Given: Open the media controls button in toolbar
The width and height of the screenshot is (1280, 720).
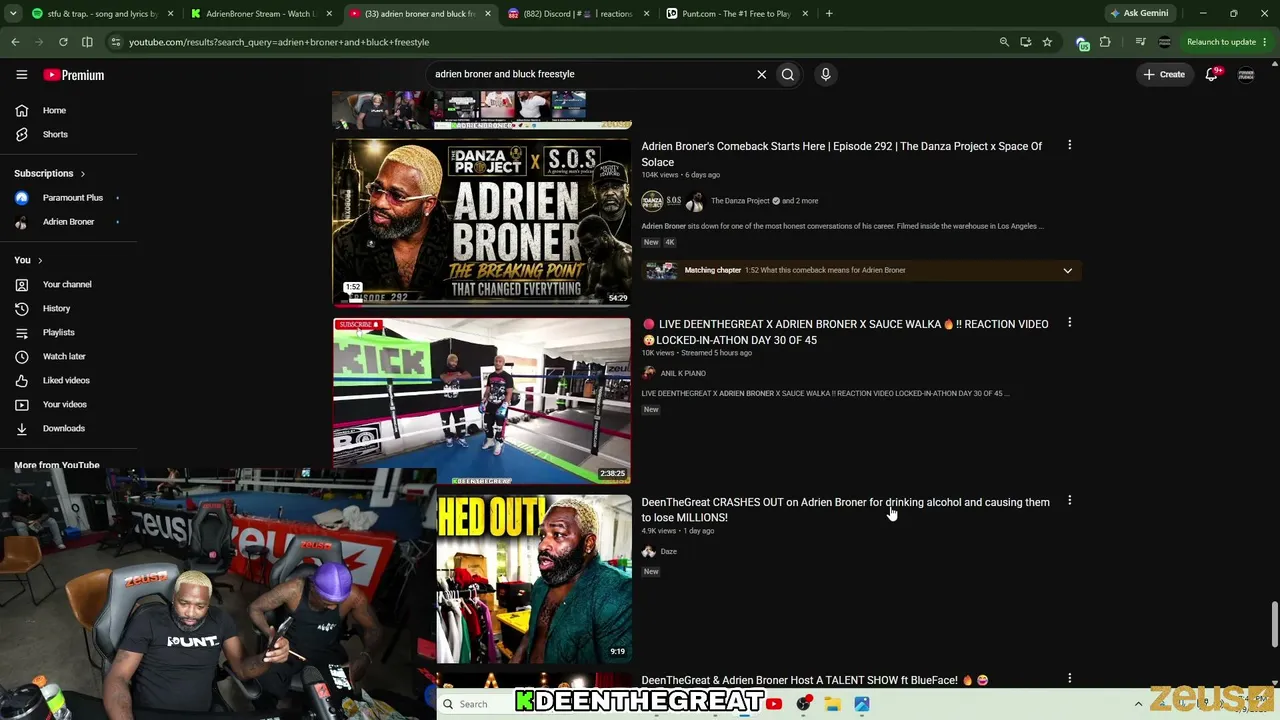Looking at the screenshot, I should click(x=1141, y=42).
